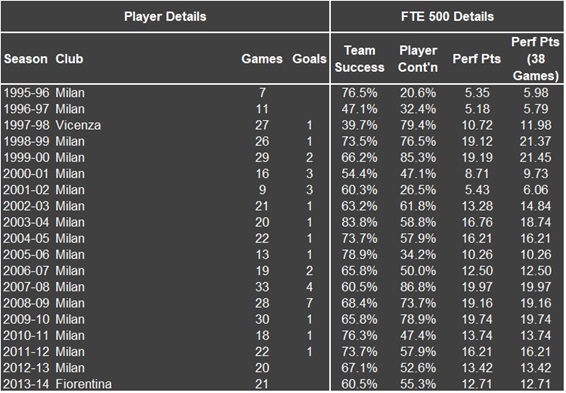The height and width of the screenshot is (393, 566).
Task: Select the 86.8% player contribution cell
Action: coord(418,287)
